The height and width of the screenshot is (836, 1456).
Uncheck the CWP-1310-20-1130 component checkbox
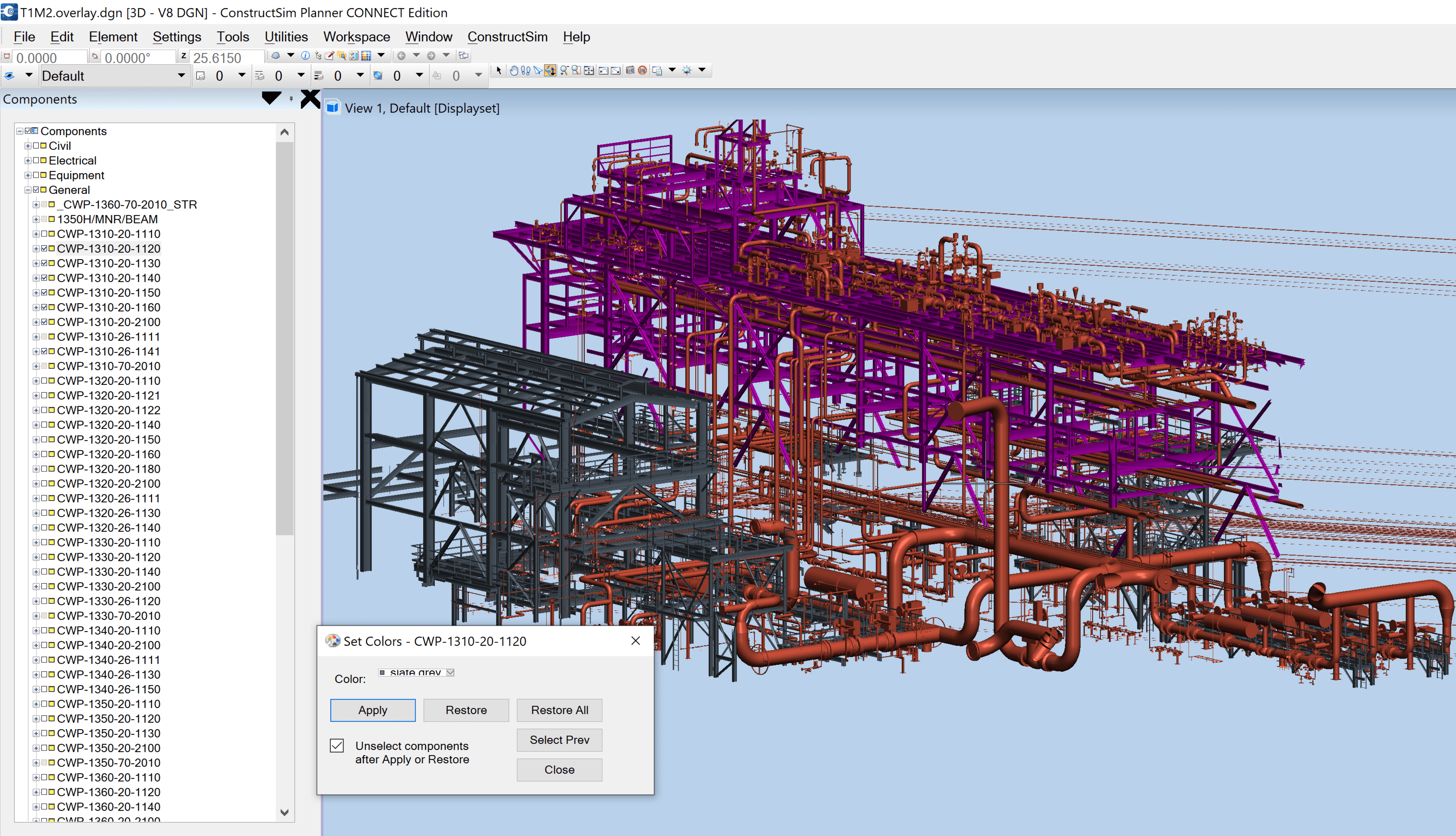(44, 263)
